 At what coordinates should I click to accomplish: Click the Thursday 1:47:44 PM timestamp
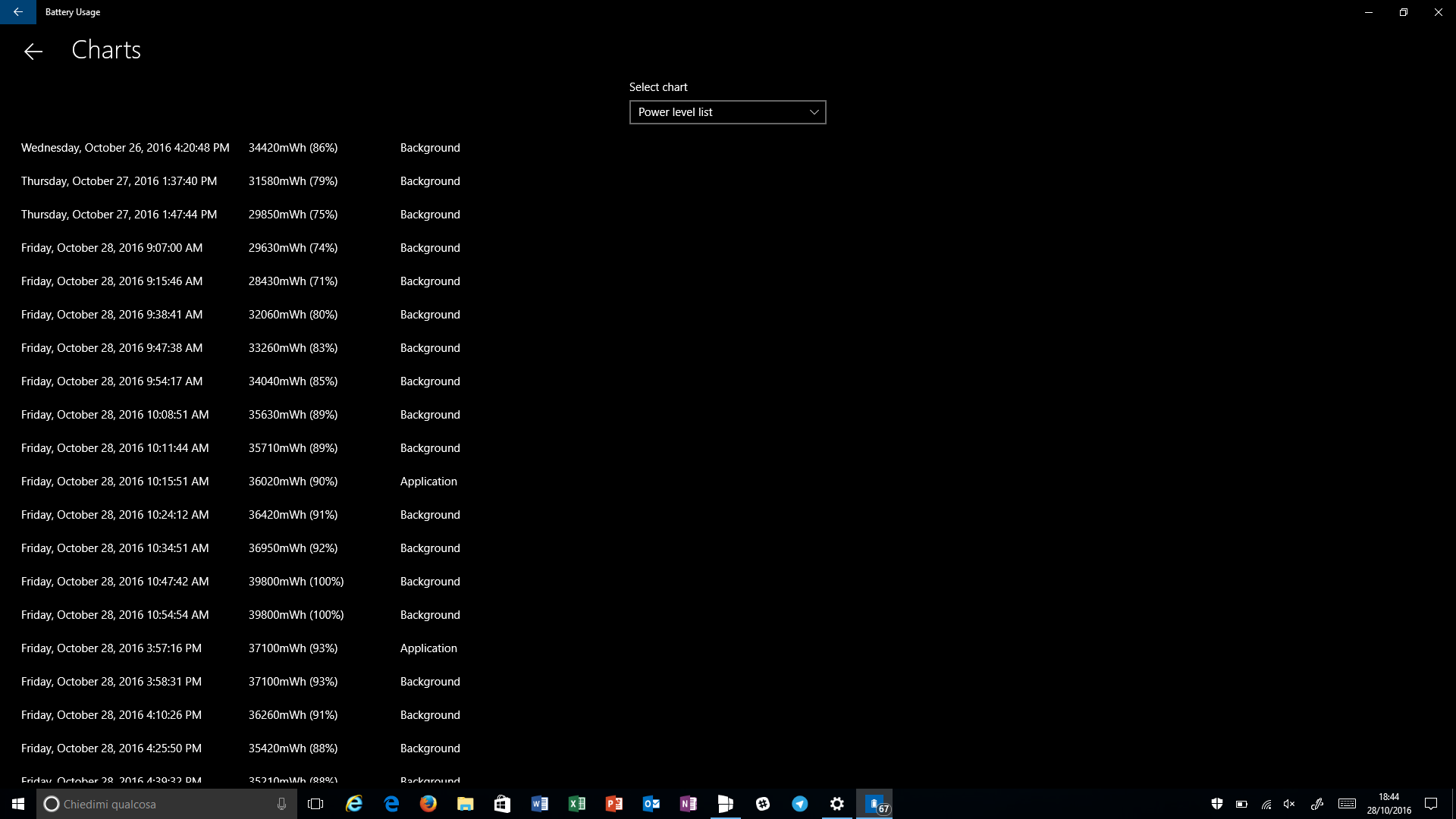point(119,215)
